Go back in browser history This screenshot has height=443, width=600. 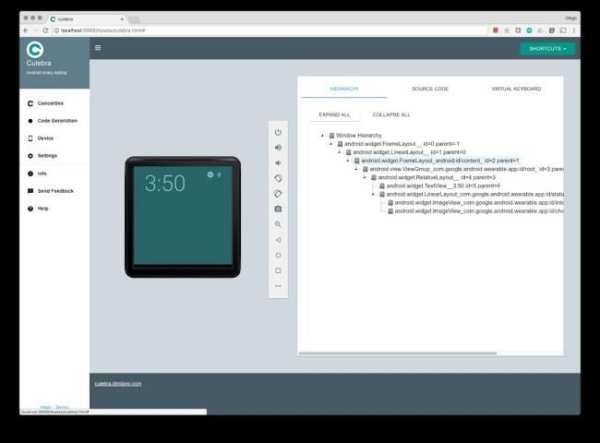coord(26,30)
